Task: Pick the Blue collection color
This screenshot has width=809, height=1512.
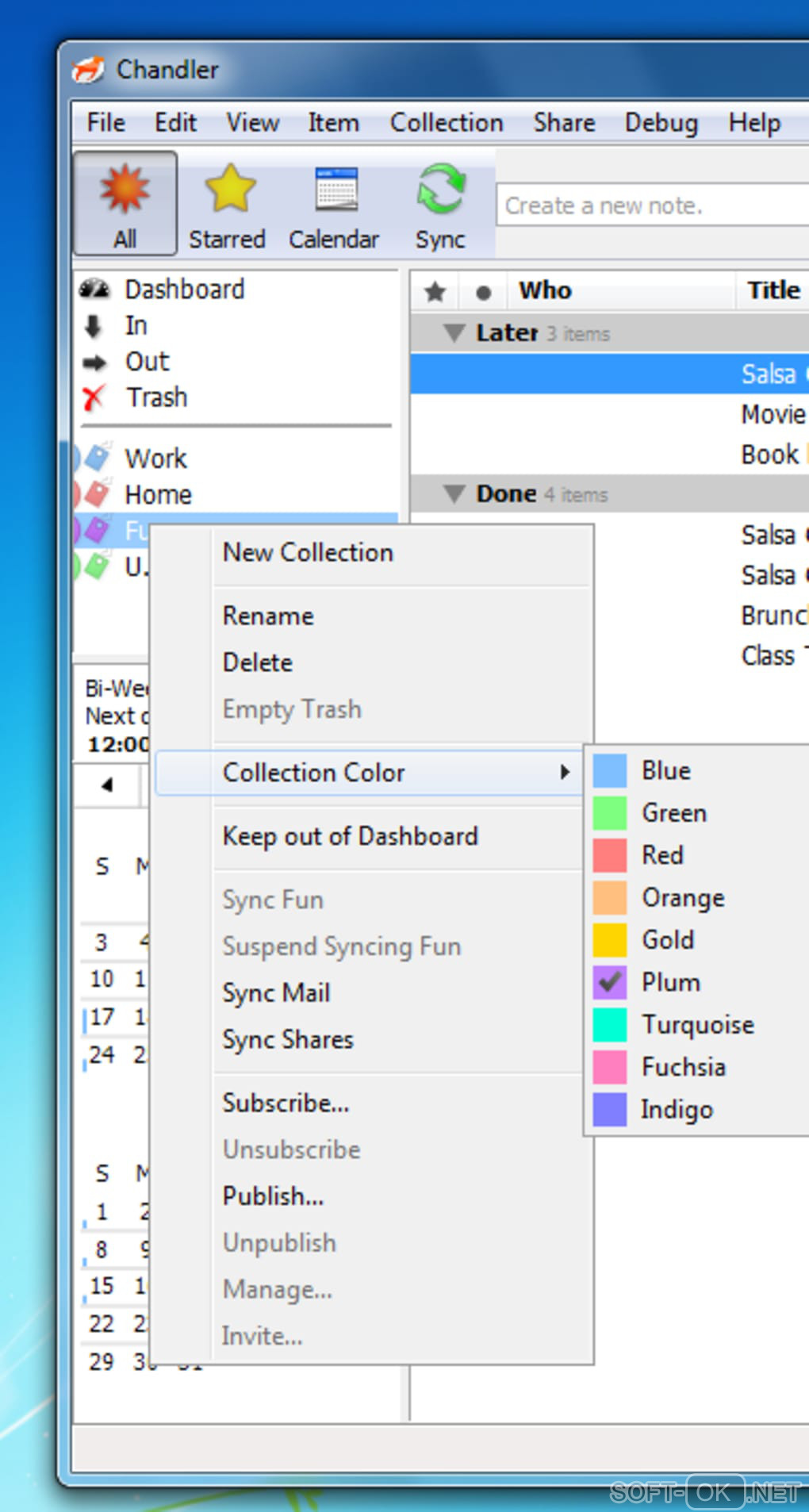Action: pos(699,771)
